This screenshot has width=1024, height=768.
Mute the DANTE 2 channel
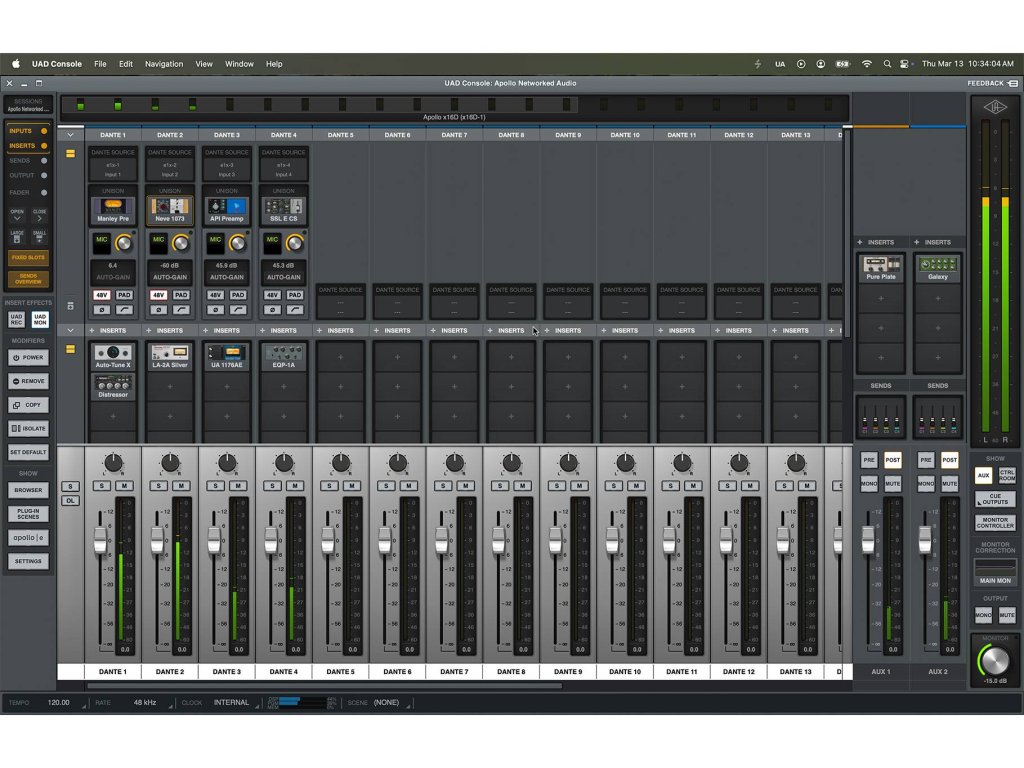point(181,486)
